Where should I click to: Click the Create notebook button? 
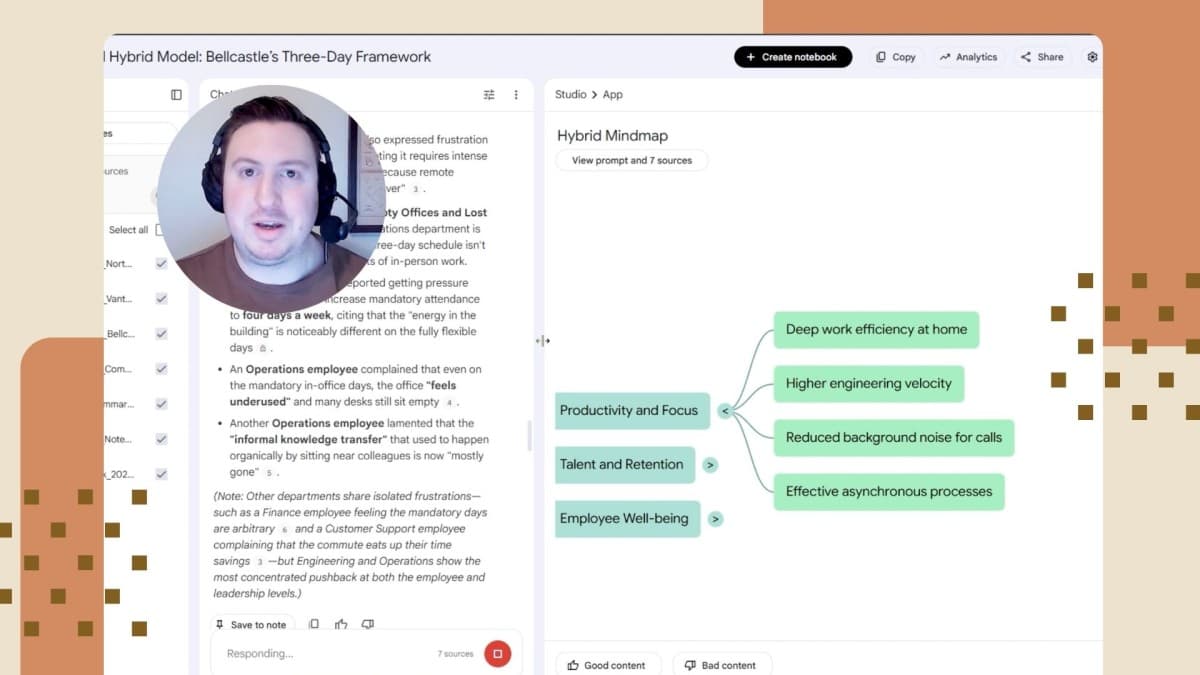[793, 57]
